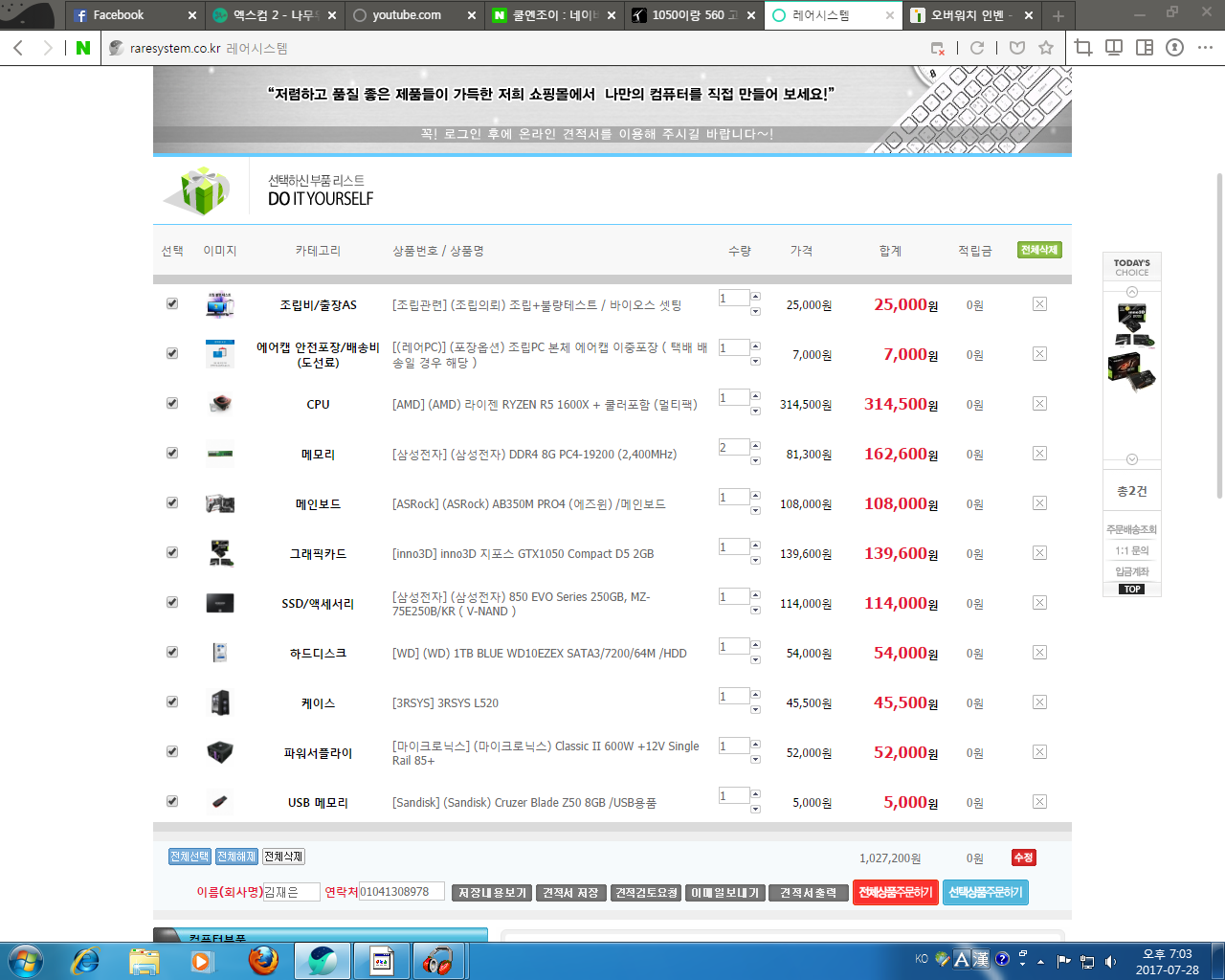Click the 연락처 phone number field
Viewport: 1225px width, 980px height.
pyautogui.click(x=402, y=892)
